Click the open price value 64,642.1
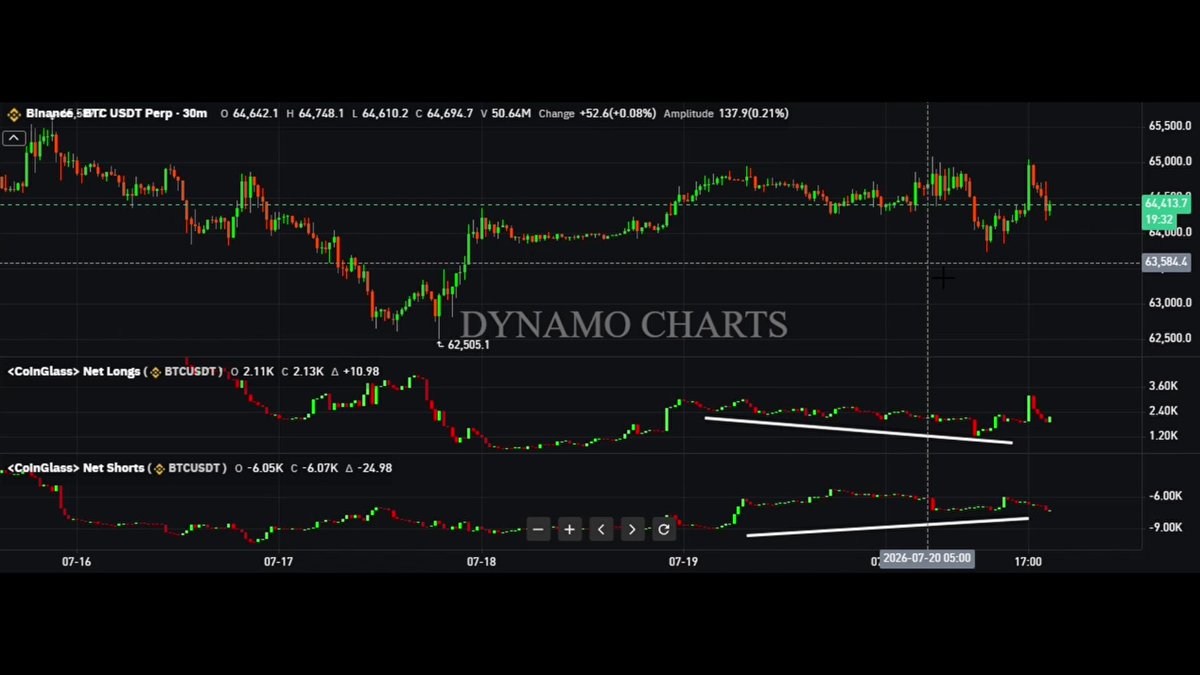1200x675 pixels. [255, 114]
